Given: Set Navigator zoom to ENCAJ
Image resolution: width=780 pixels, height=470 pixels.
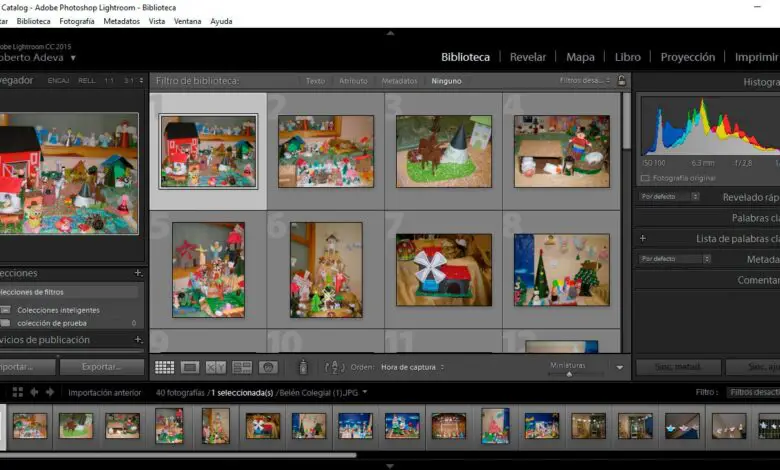Looking at the screenshot, I should pos(58,81).
